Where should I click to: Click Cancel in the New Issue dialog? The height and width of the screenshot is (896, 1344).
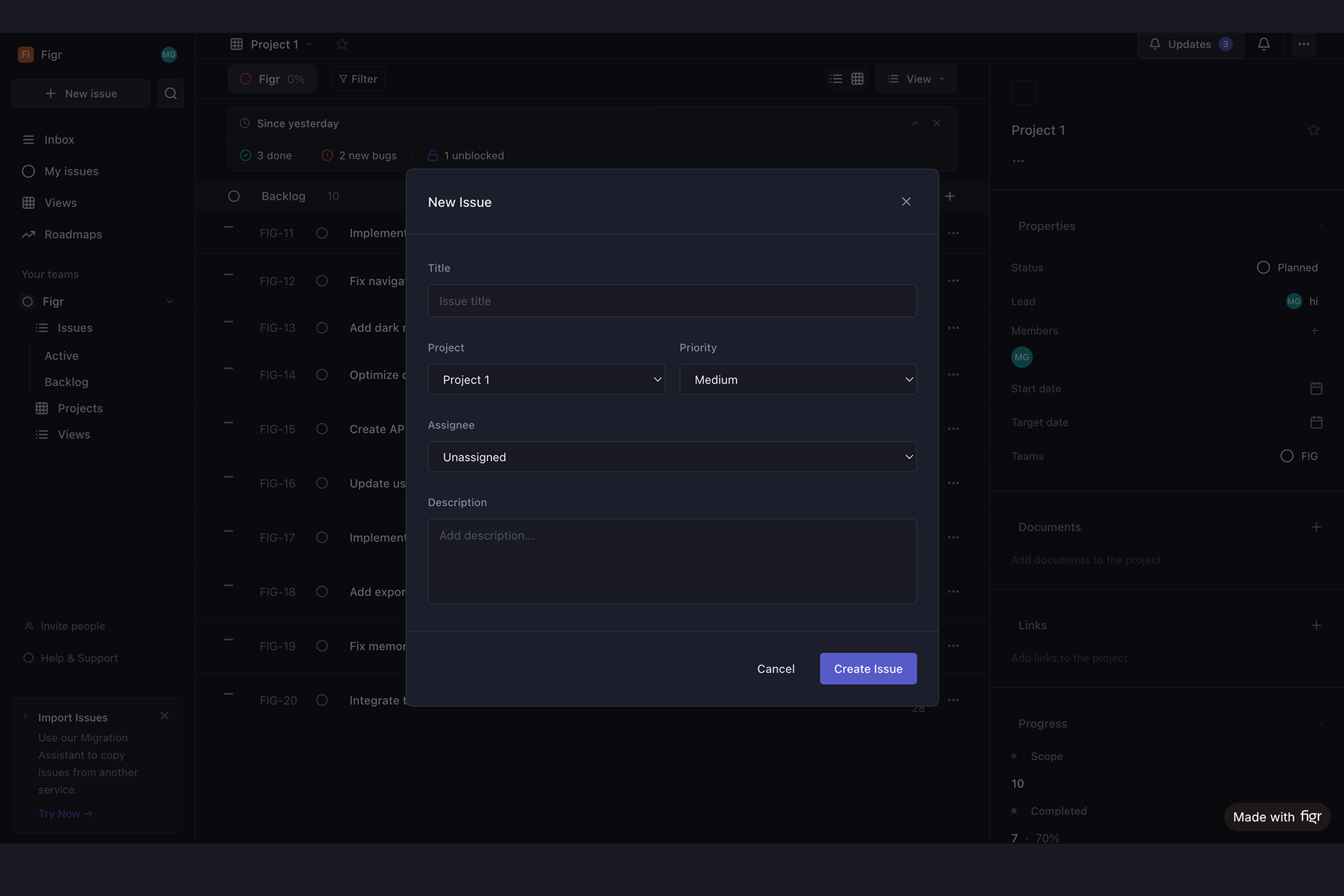[x=776, y=669]
